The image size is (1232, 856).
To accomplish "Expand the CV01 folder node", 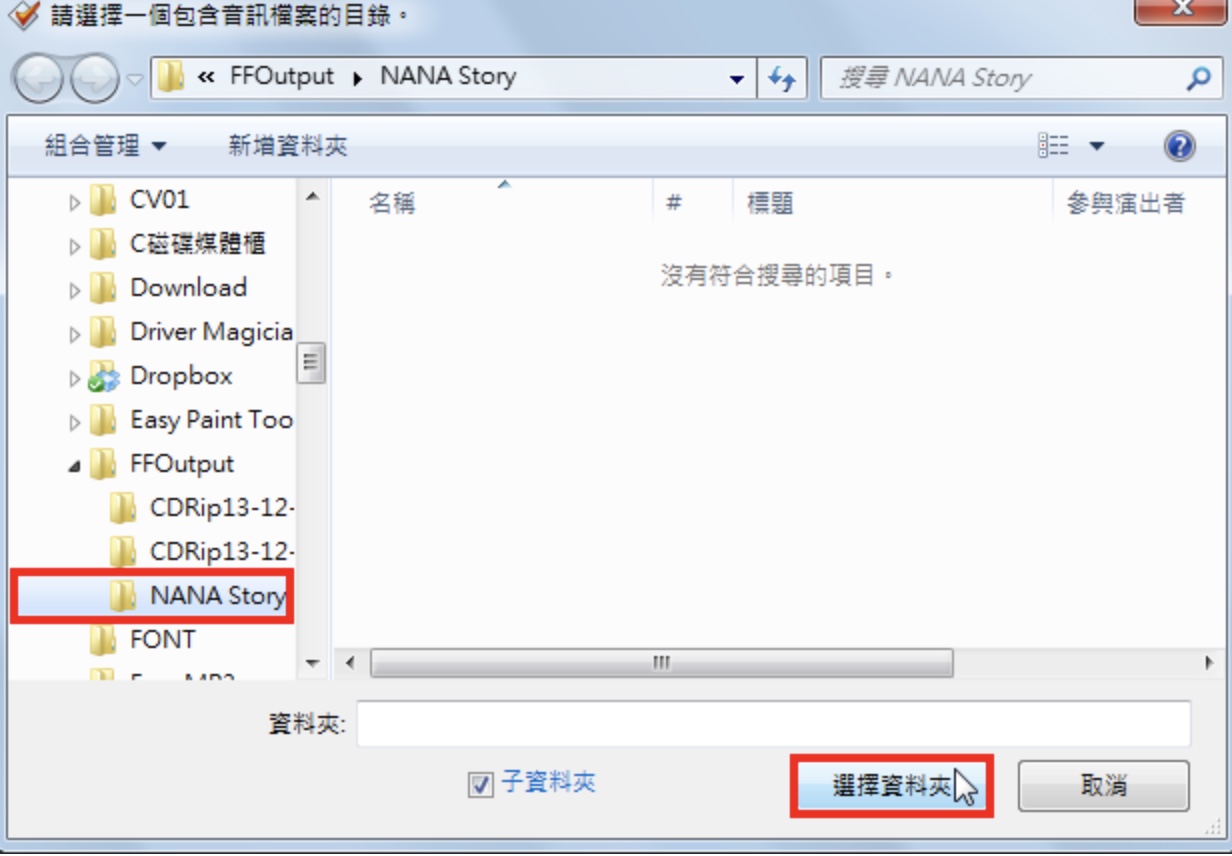I will pos(75,202).
